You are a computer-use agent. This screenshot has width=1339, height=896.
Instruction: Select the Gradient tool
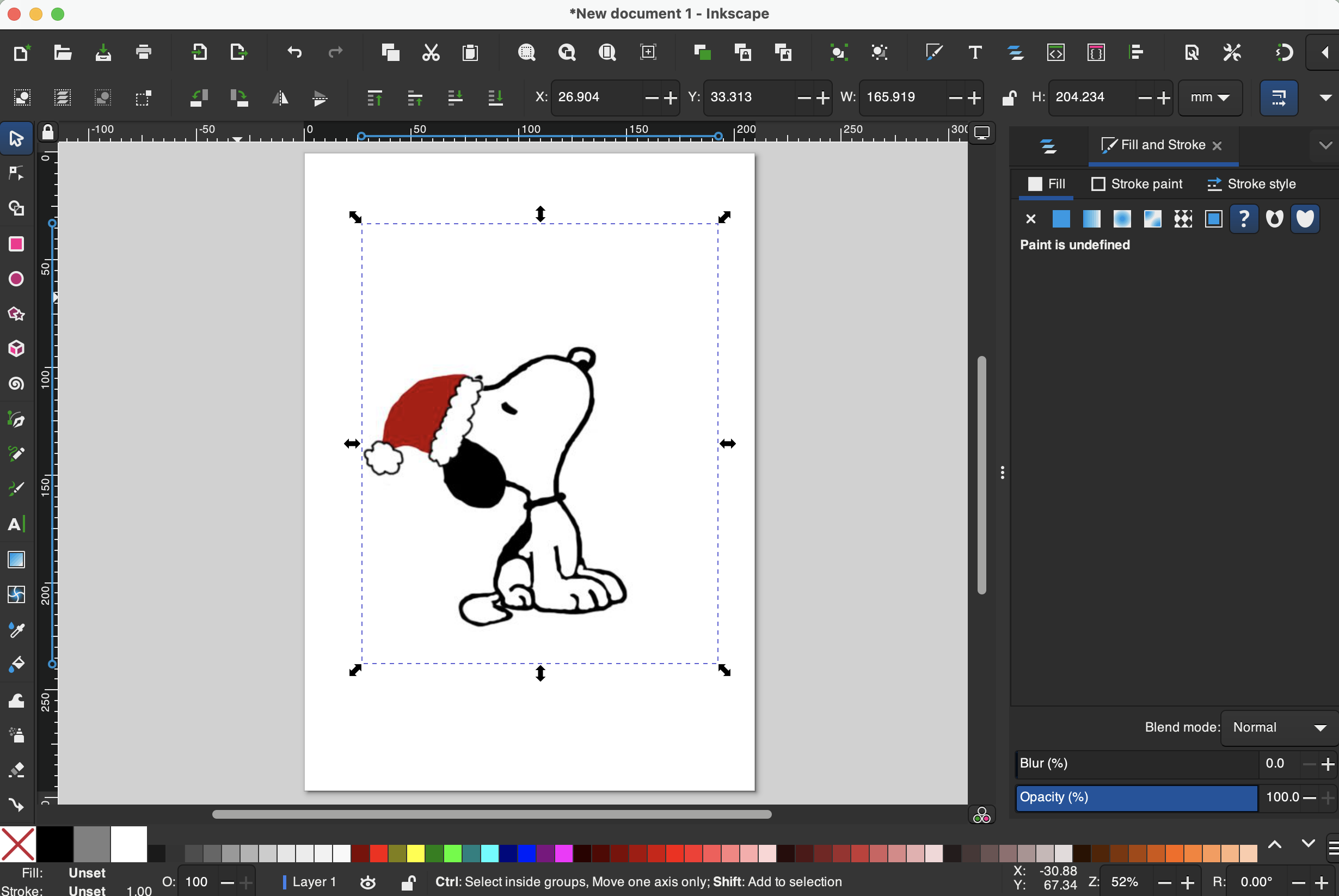(16, 560)
